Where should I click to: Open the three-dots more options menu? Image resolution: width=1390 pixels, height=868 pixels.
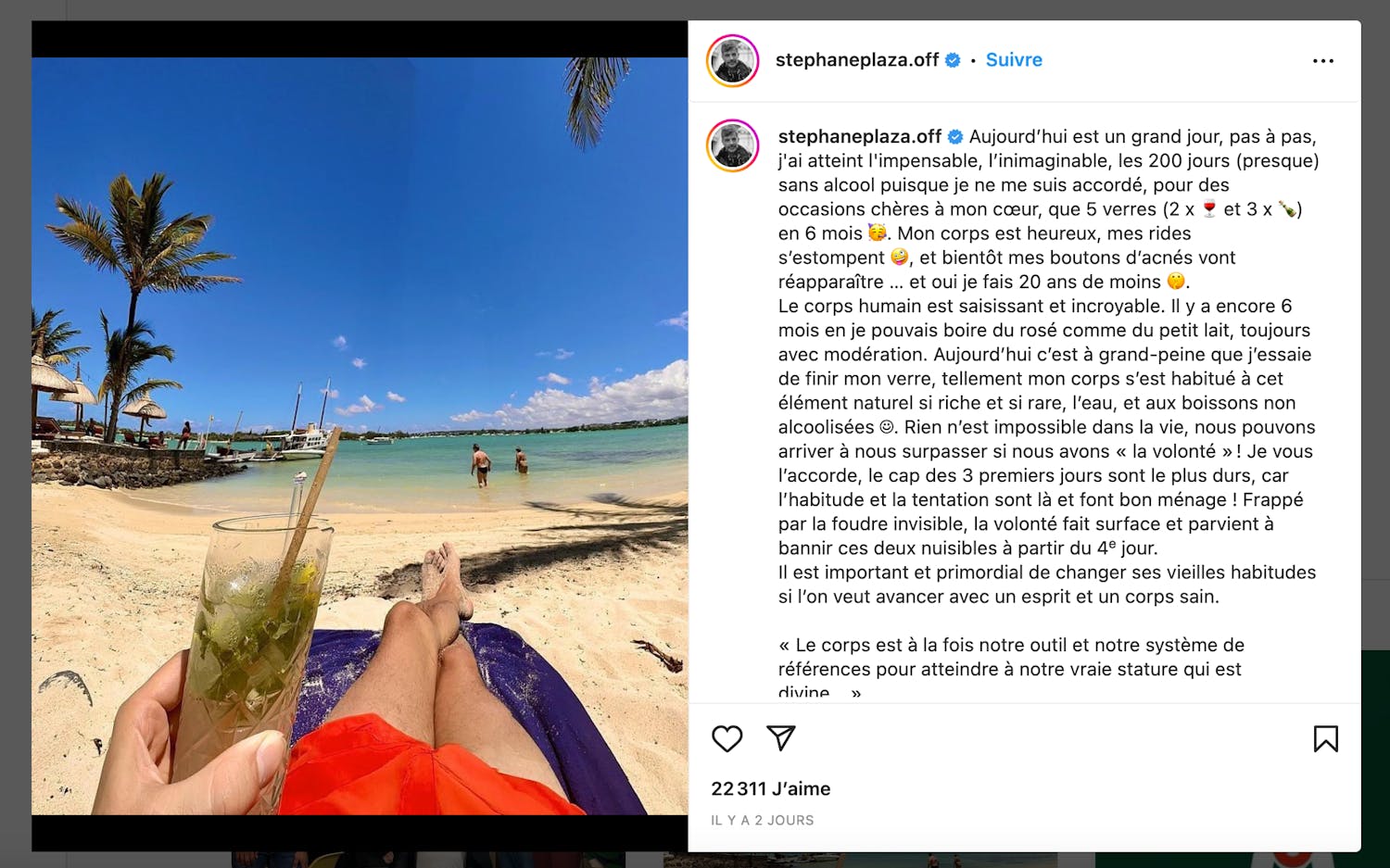[1323, 61]
